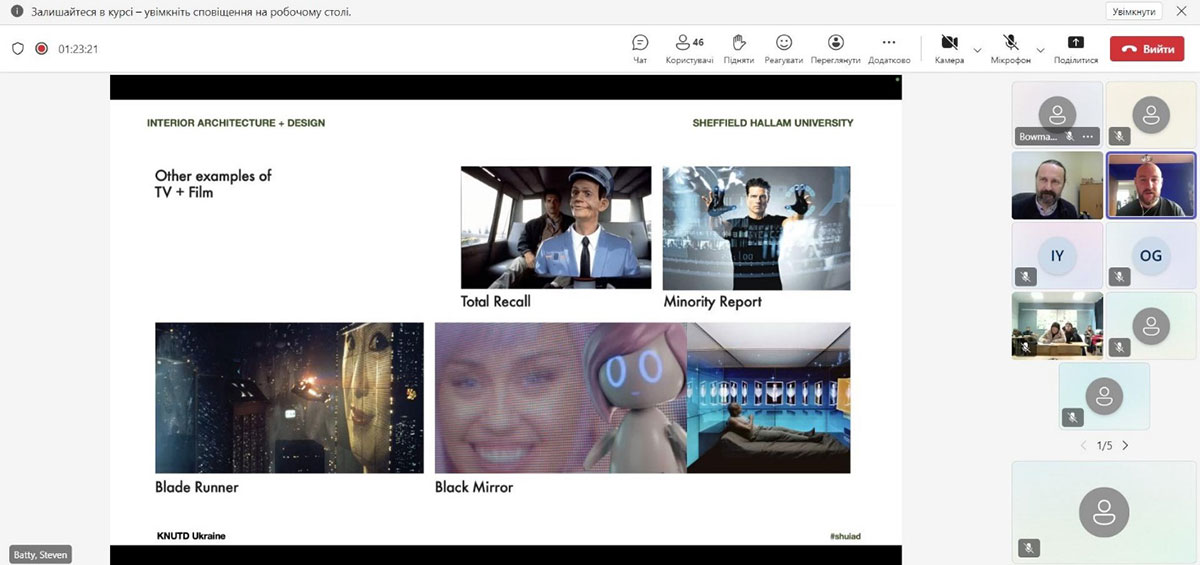Screen dimensions: 1200x565
Task: Select bearded man in suit video tile
Action: pyautogui.click(x=1057, y=185)
